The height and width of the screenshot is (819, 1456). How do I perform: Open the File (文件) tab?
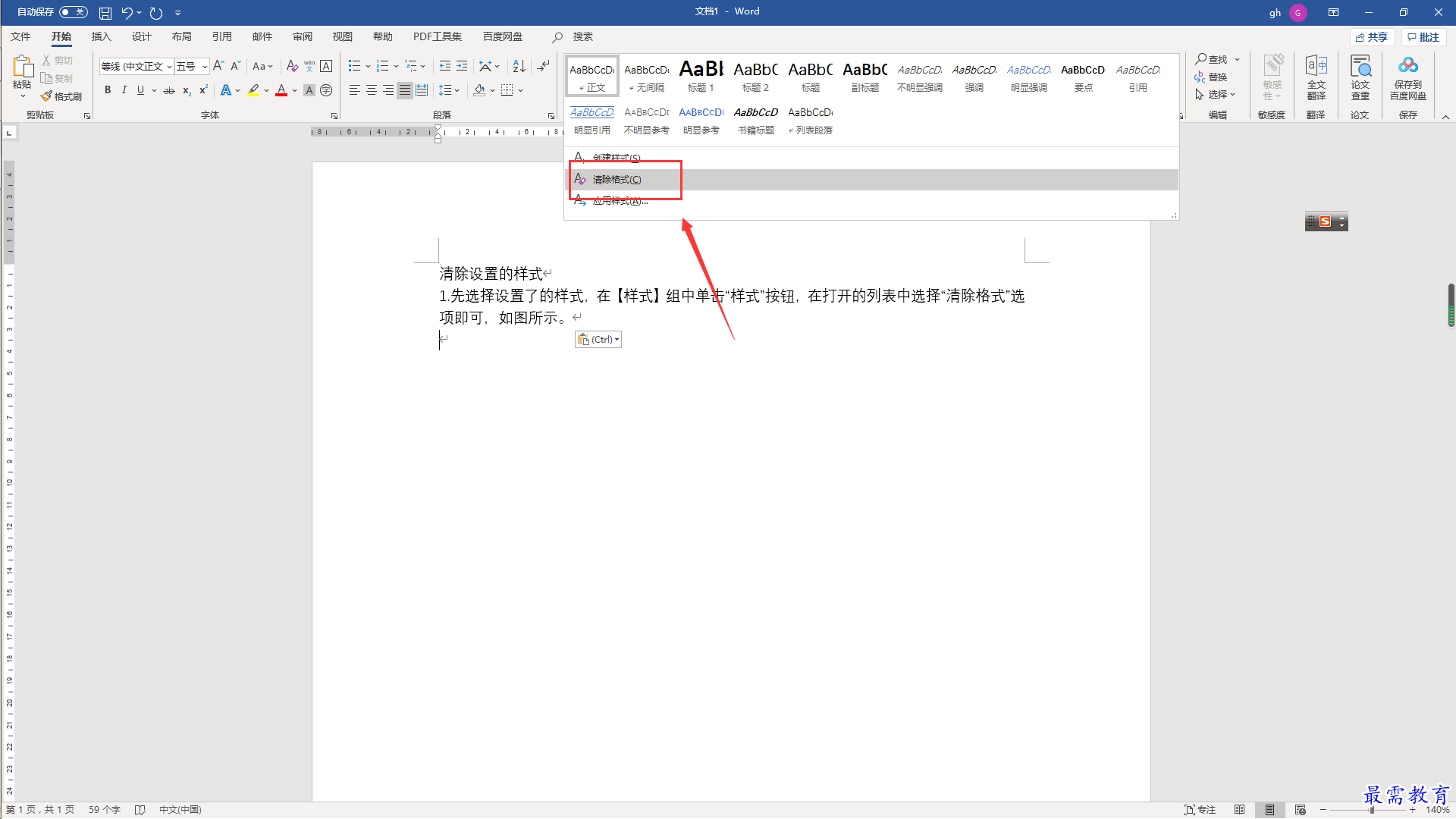[20, 36]
